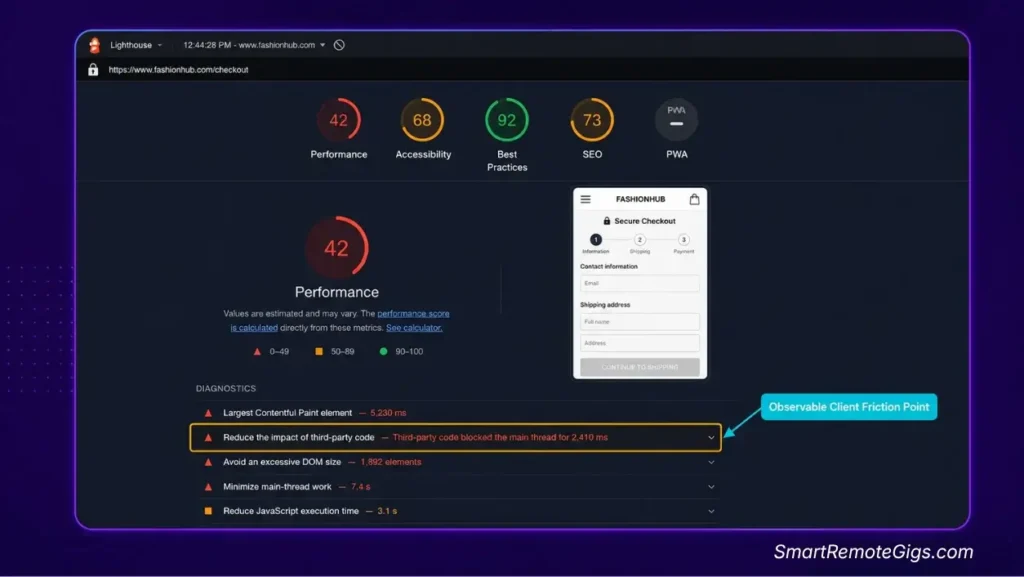Click the 7.4 s main-thread value
Viewport: 1024px width, 577px height.
click(360, 487)
